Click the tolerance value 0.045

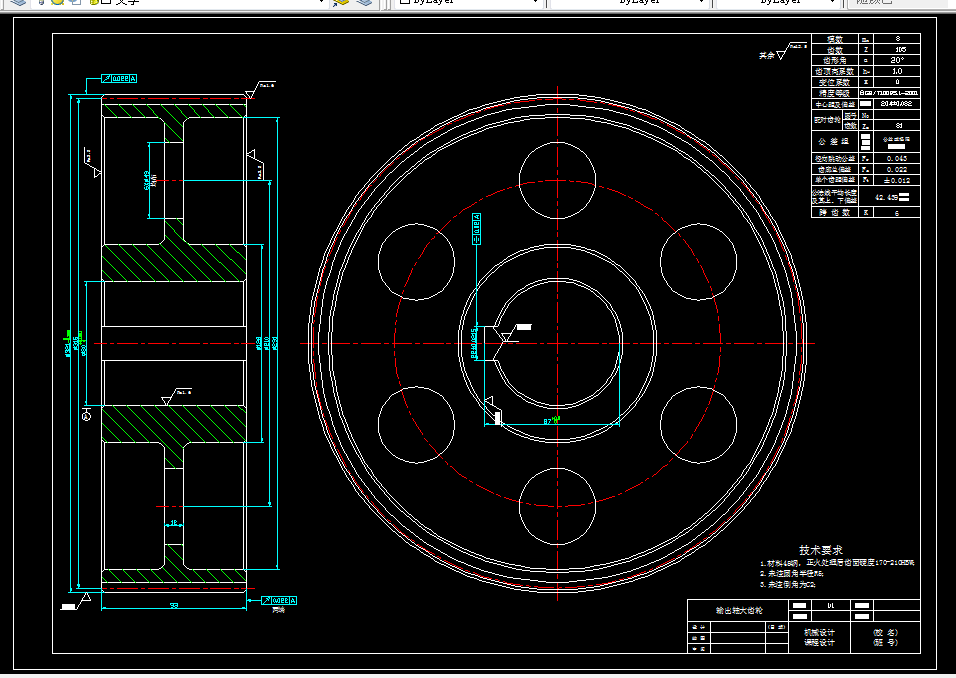tap(896, 159)
